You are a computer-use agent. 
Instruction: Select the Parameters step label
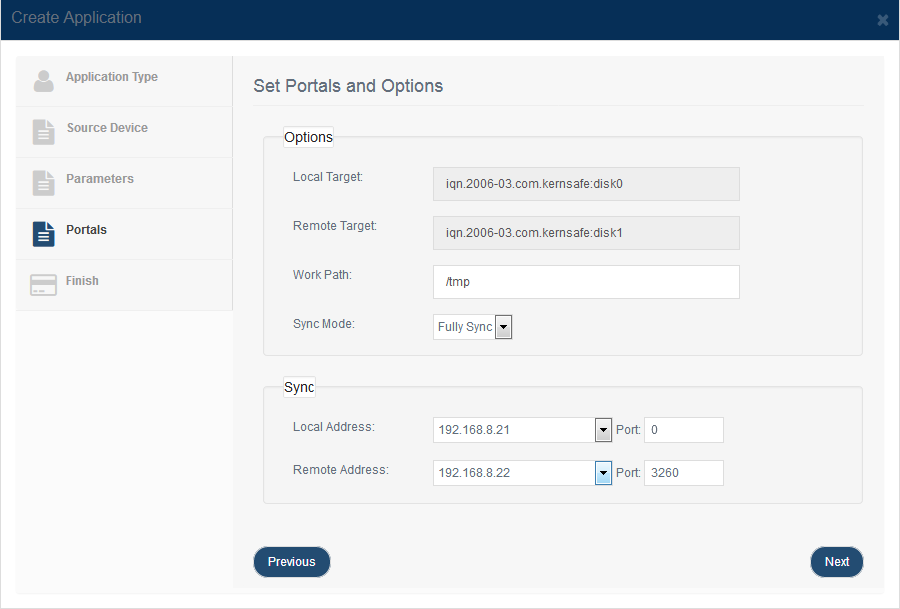pyautogui.click(x=100, y=179)
